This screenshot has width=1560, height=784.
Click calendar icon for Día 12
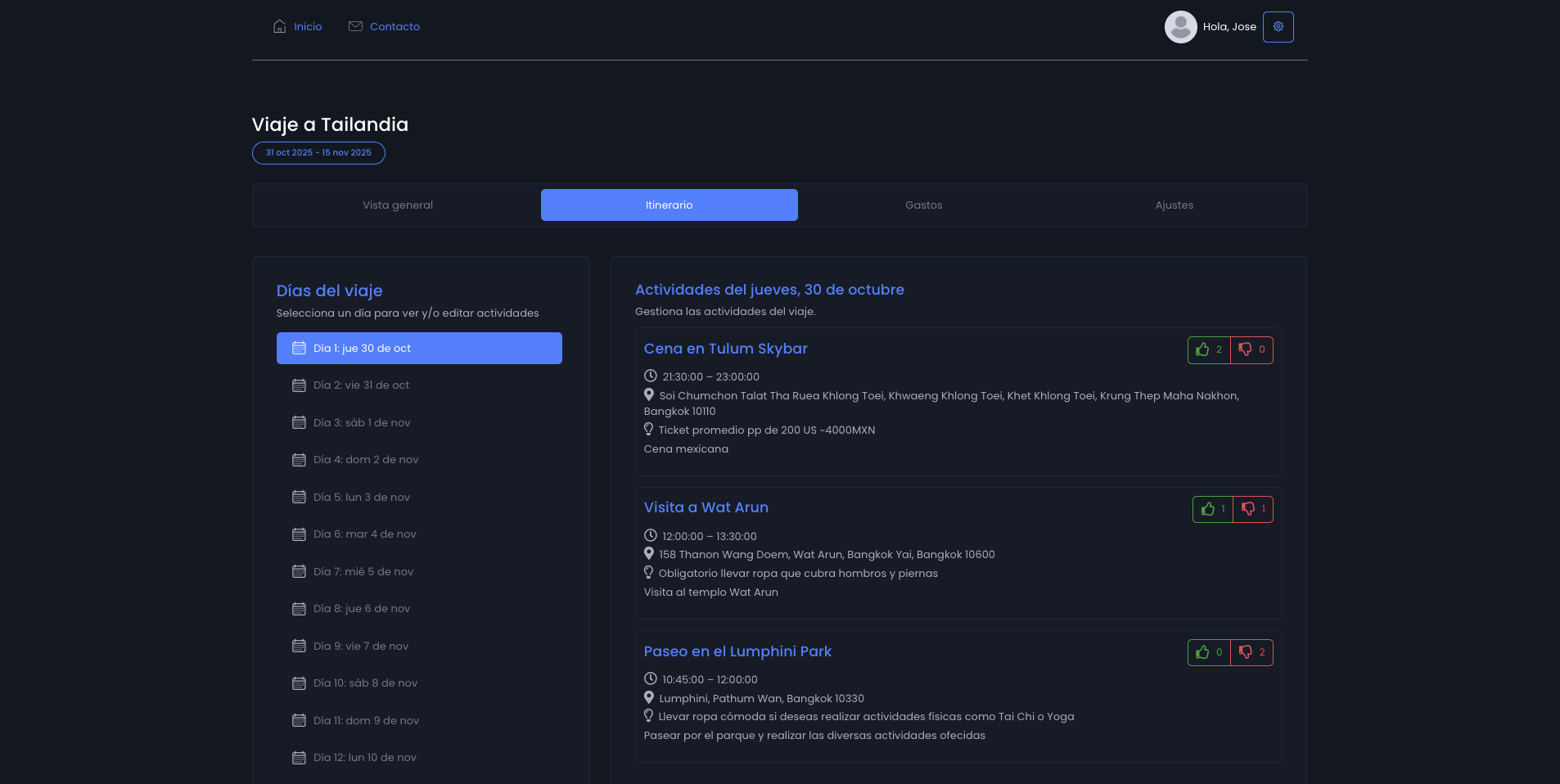(299, 758)
